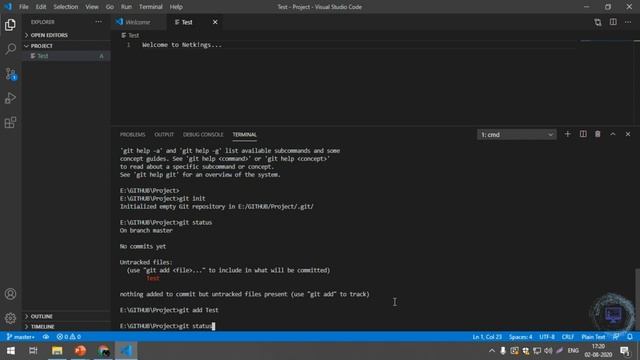Viewport: 640px width, 360px height.
Task: Close the Test editor tab
Action: [215, 22]
